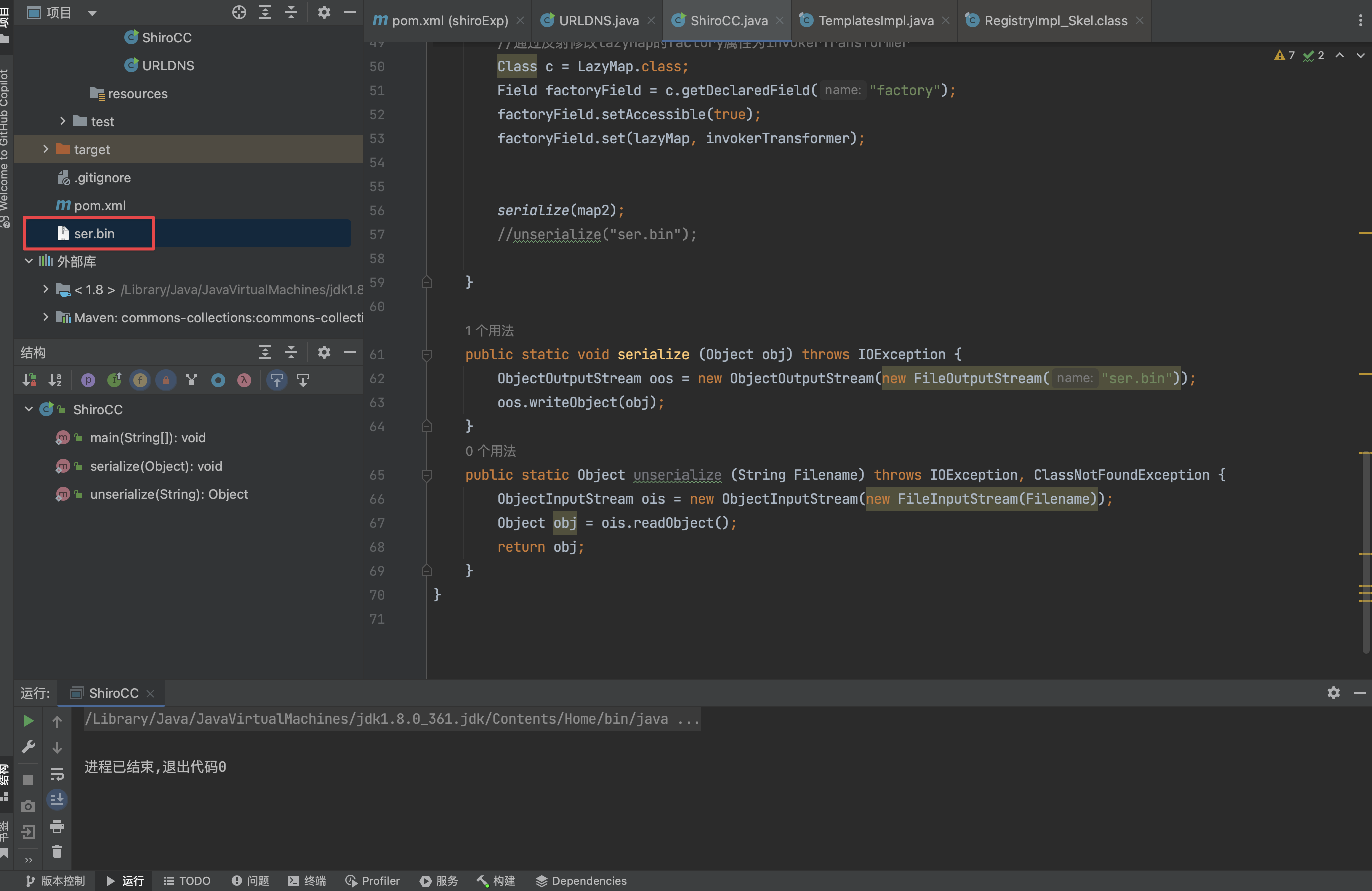The width and height of the screenshot is (1372, 891).
Task: Expand all in Structure panel header
Action: coord(265,352)
